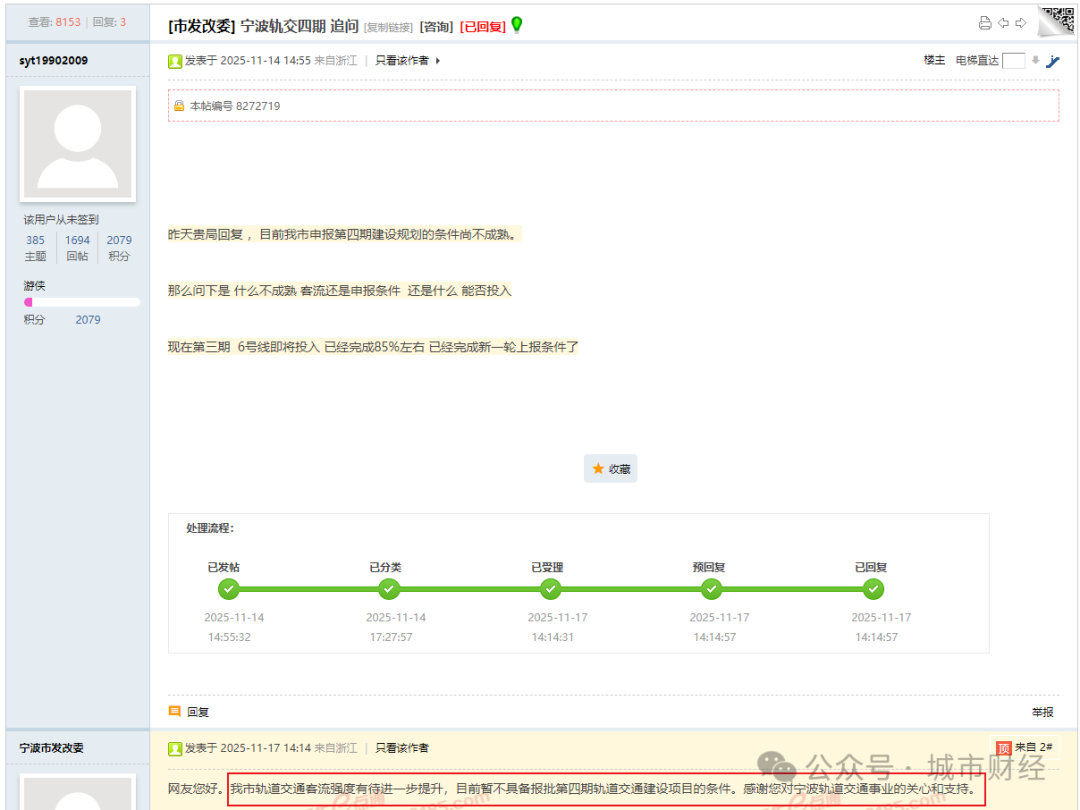Click the 已发帖 checkmark step
Viewport: 1080px width, 810px height.
point(229,589)
